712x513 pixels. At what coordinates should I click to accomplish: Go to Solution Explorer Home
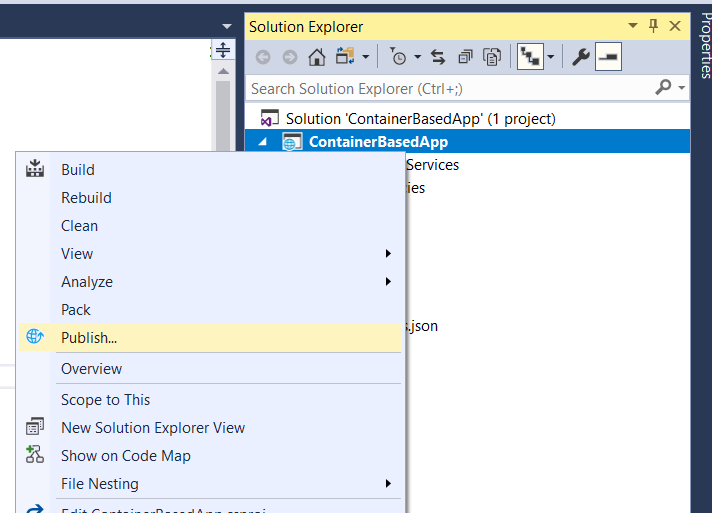tap(317, 57)
